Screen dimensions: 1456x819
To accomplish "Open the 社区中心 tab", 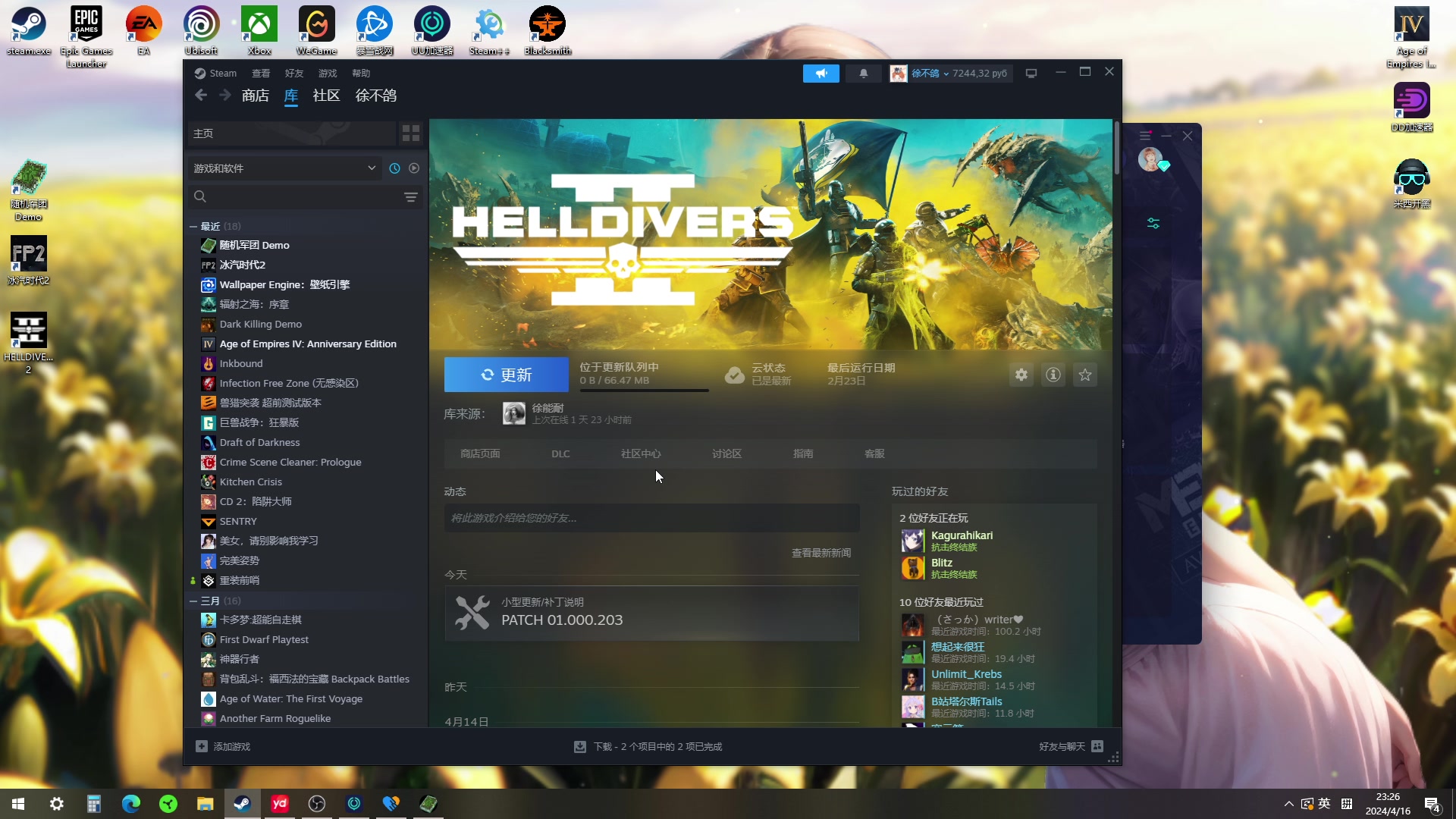I will click(641, 453).
